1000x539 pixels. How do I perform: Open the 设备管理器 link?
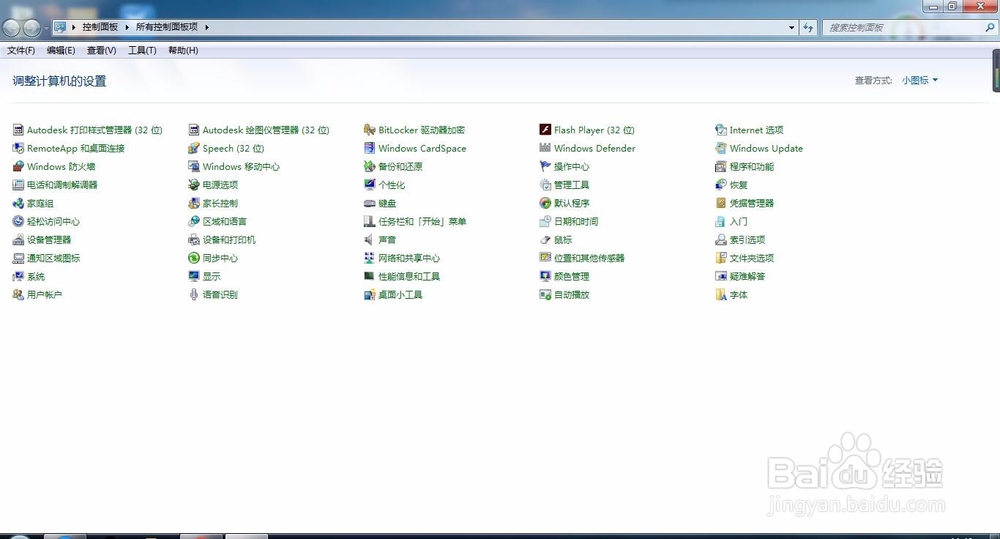(49, 240)
